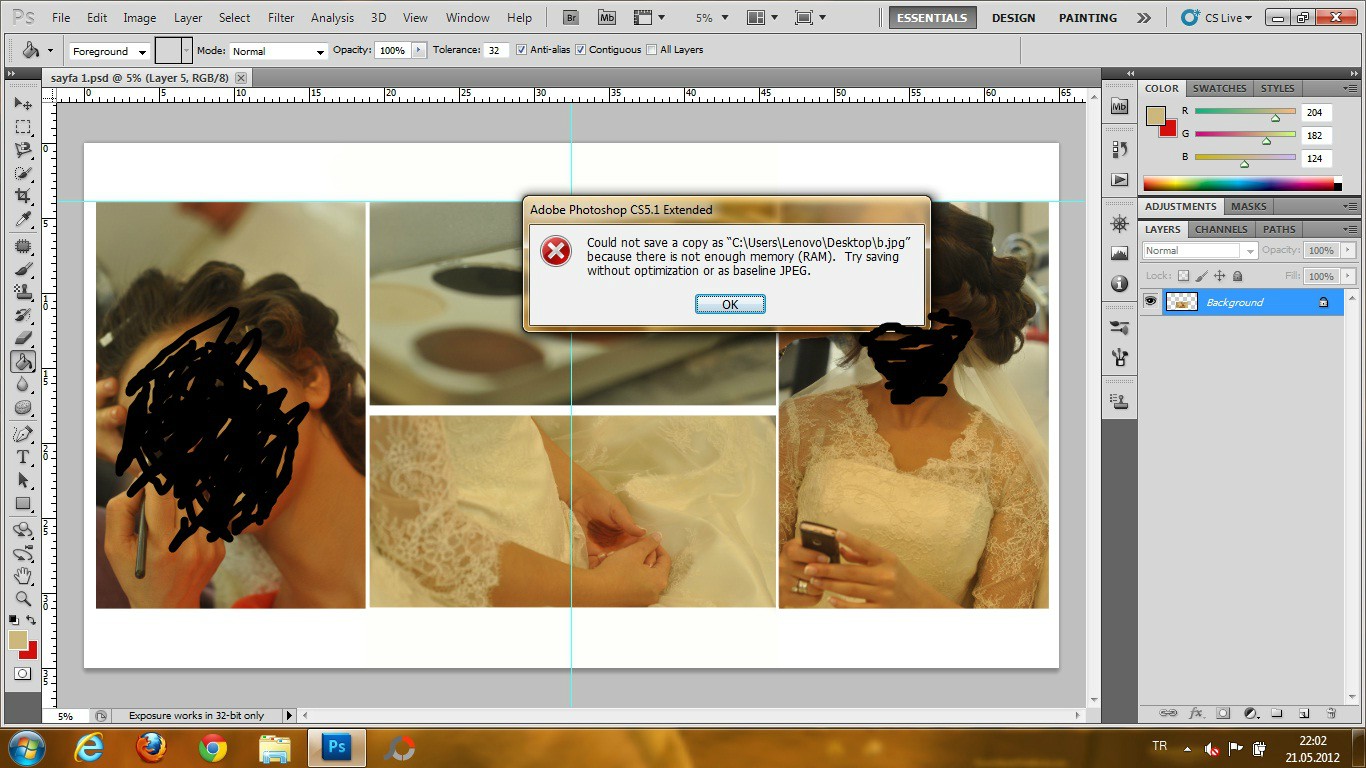The image size is (1366, 768).
Task: Hide the Background layer with eye icon
Action: pyautogui.click(x=1150, y=302)
